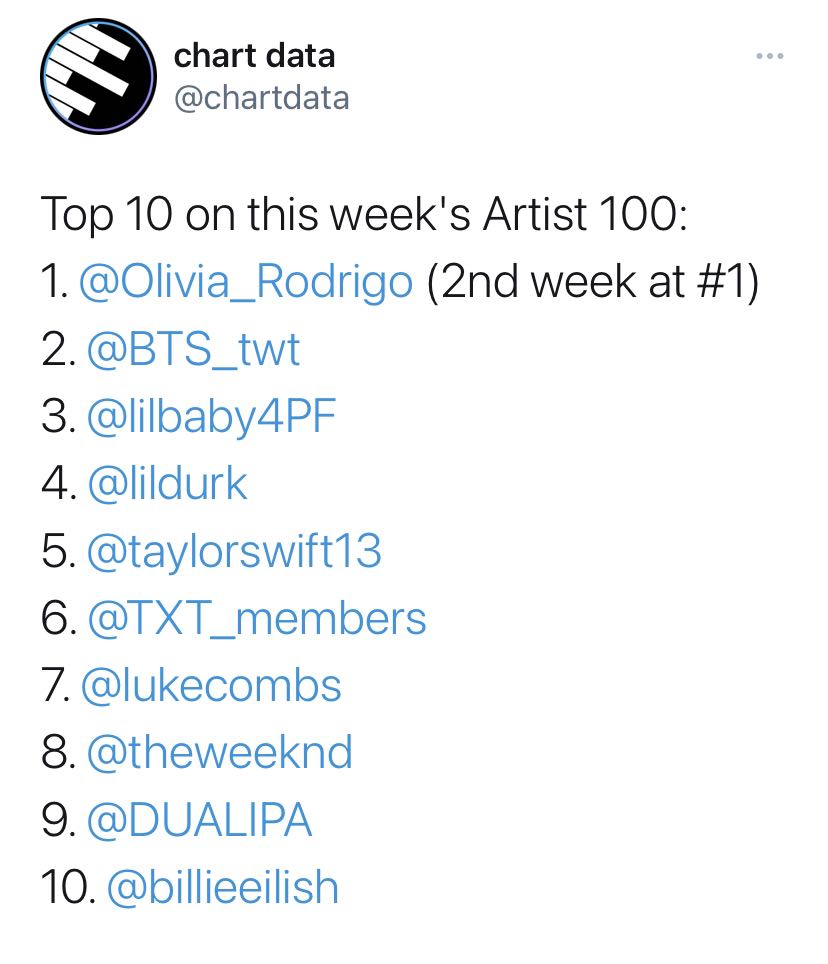828x964 pixels.
Task: Click the @chartdata handle
Action: [x=262, y=98]
